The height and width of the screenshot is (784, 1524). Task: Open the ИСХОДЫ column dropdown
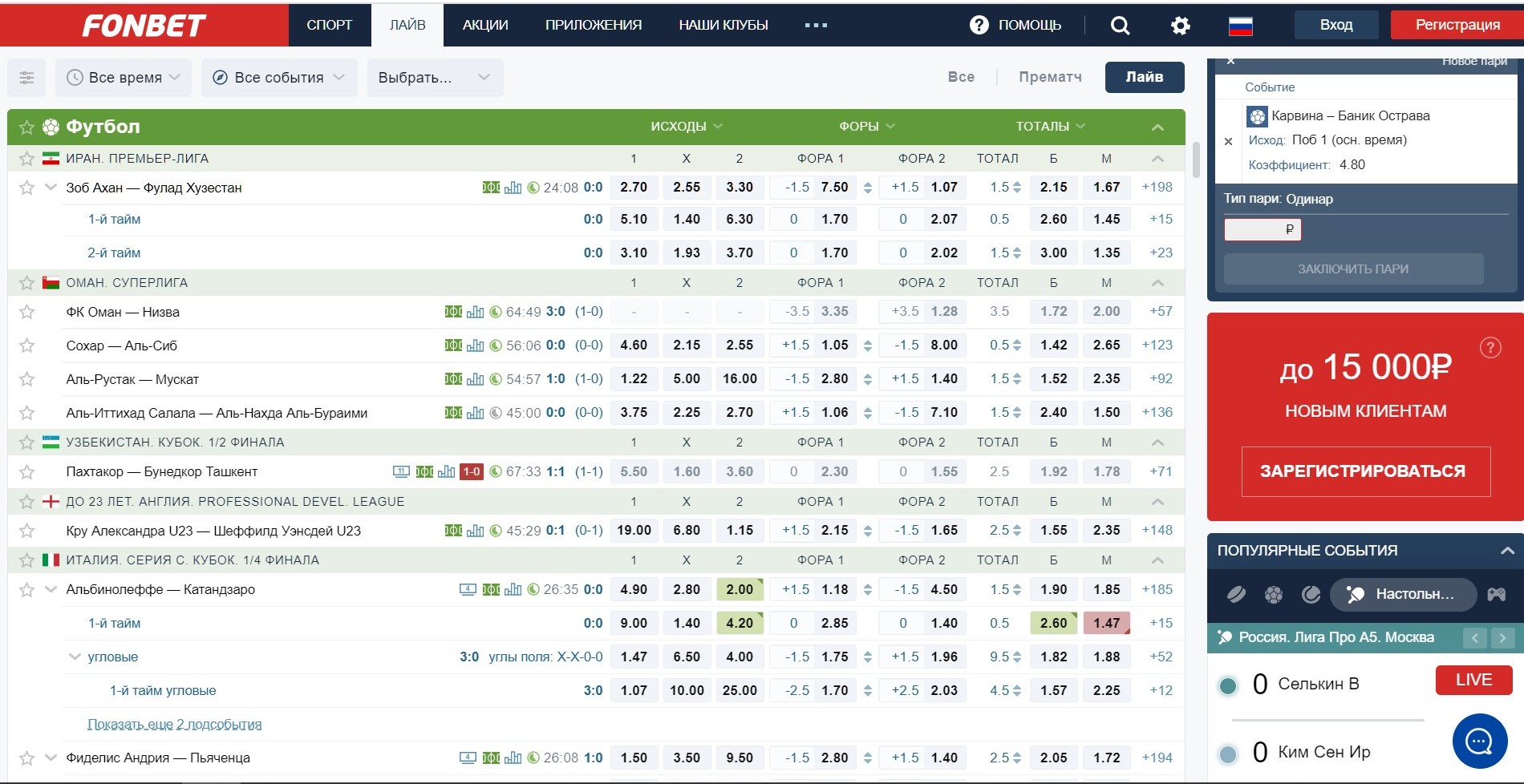coord(687,127)
